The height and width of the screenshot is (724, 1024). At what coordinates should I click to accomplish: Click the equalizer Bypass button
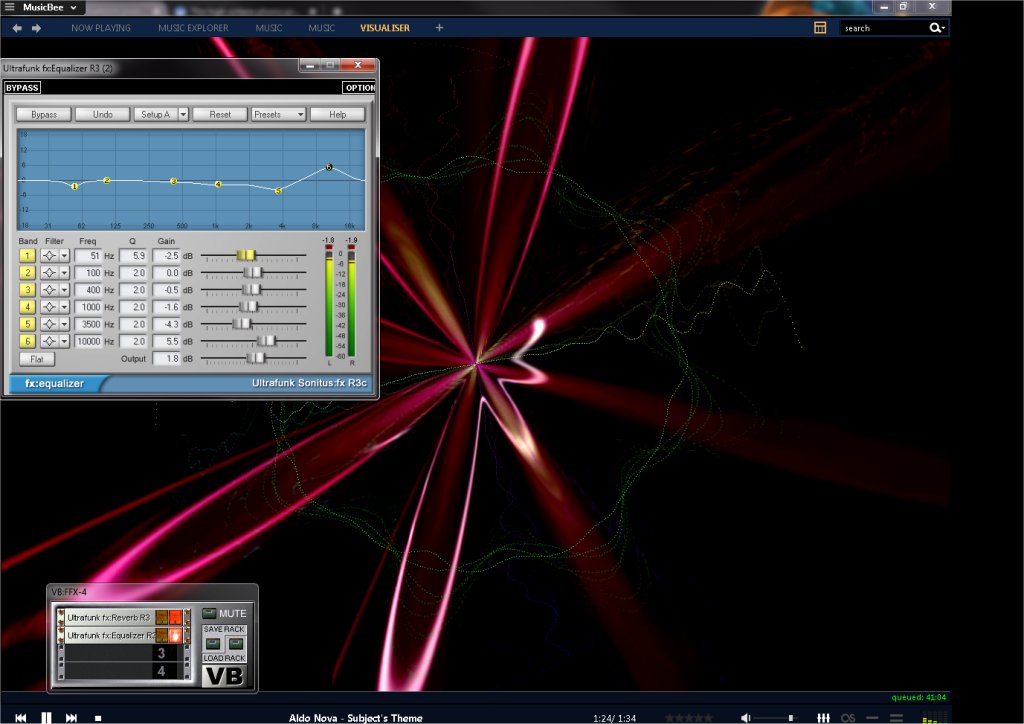tap(44, 114)
